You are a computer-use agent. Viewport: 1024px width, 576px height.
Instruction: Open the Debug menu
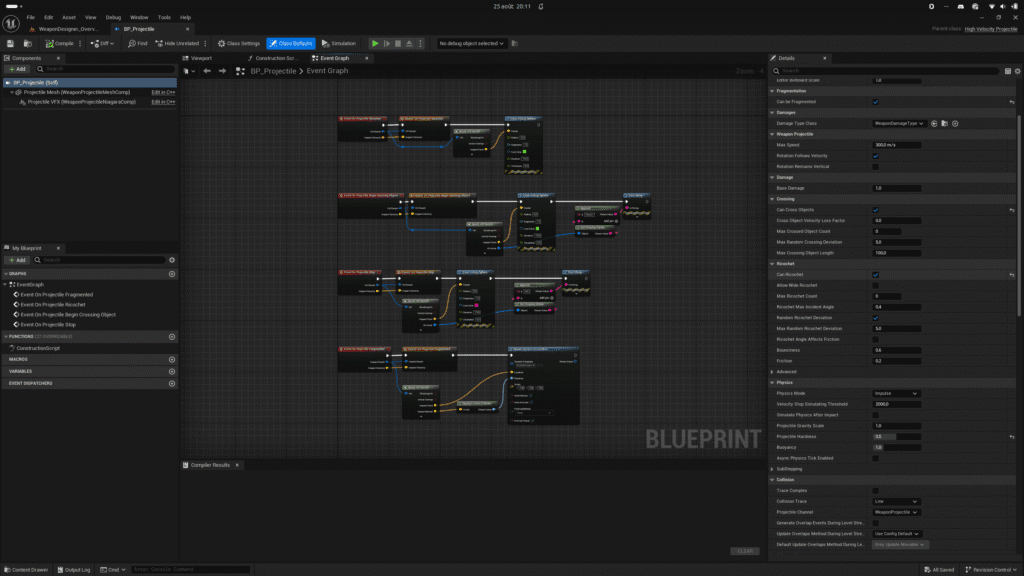coord(113,18)
